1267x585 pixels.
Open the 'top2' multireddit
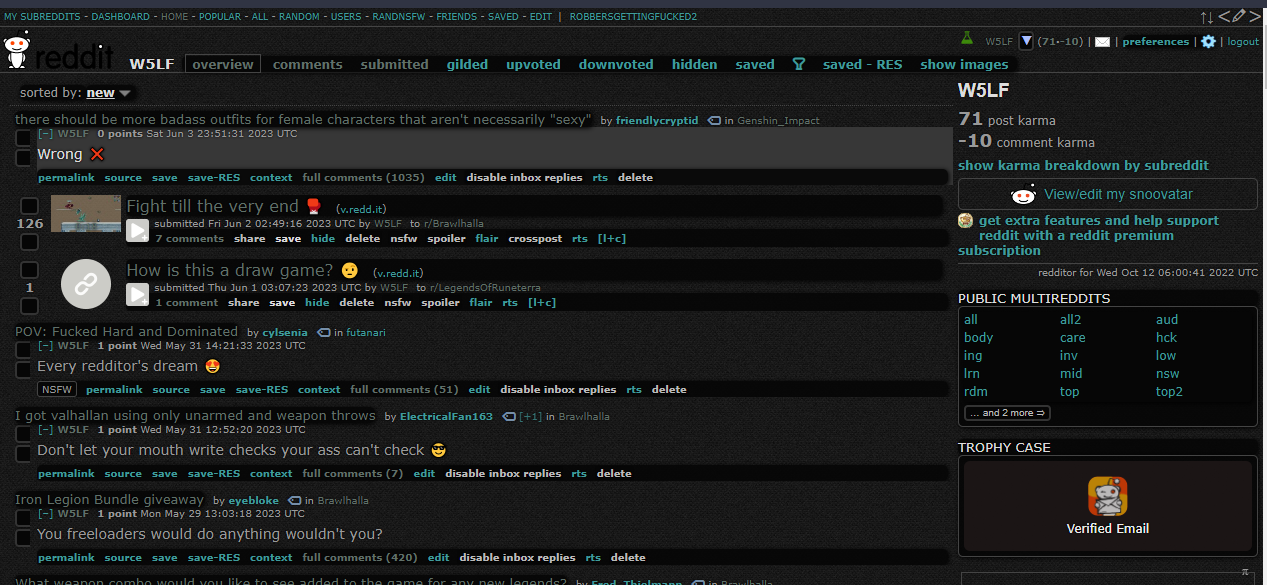coord(1169,392)
